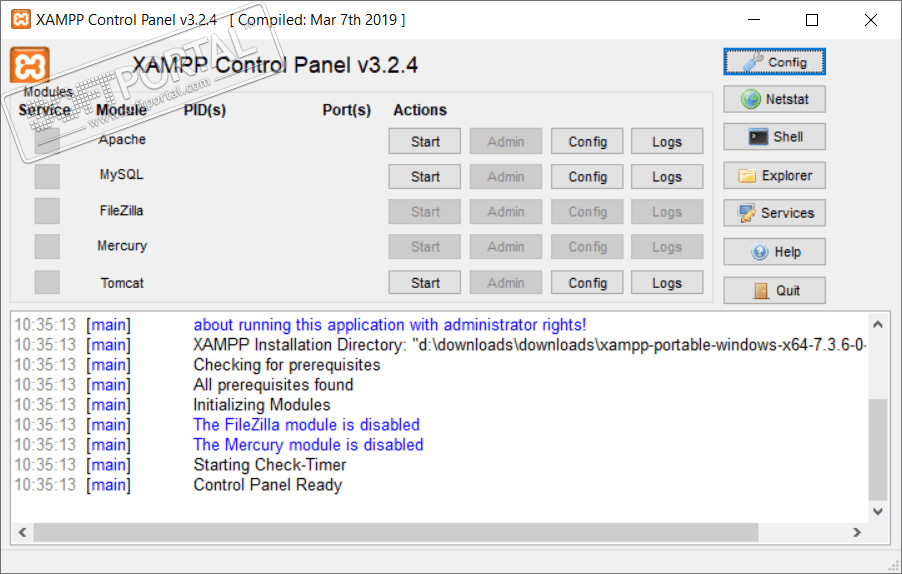The width and height of the screenshot is (902, 574).
Task: Click the FileZilla Start button
Action: [x=425, y=212]
